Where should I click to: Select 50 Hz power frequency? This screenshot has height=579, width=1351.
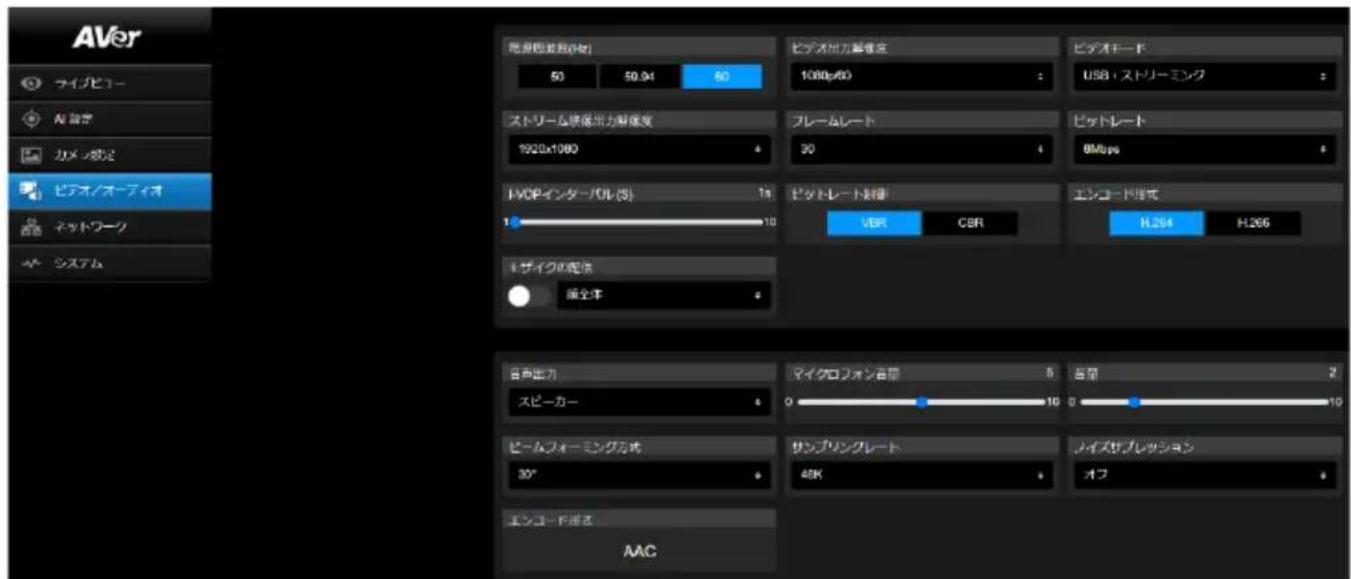(x=556, y=77)
